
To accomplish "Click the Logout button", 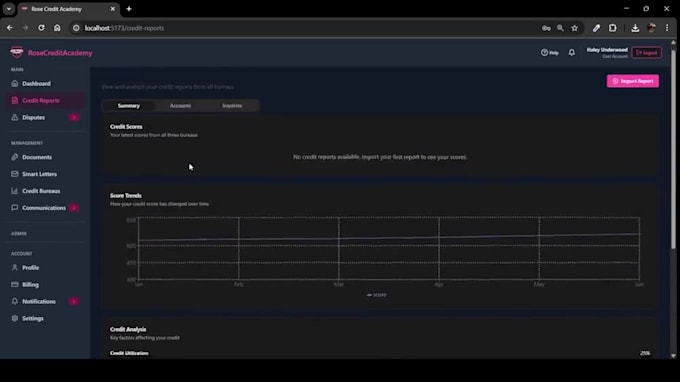I will (x=647, y=53).
